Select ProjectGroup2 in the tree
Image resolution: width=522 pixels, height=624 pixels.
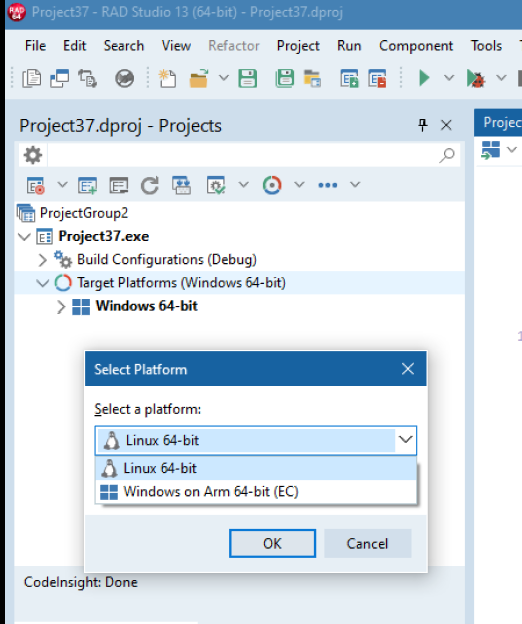[84, 213]
